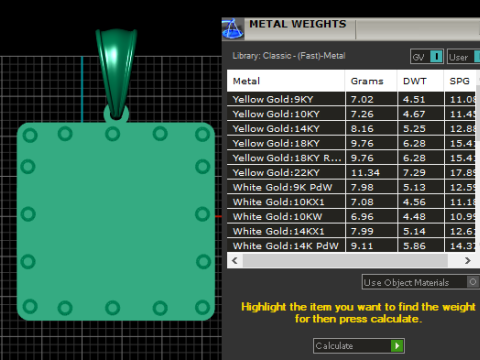Select the Yellow Gold:22KY row
Viewport: 480px width, 360px height.
pyautogui.click(x=351, y=173)
